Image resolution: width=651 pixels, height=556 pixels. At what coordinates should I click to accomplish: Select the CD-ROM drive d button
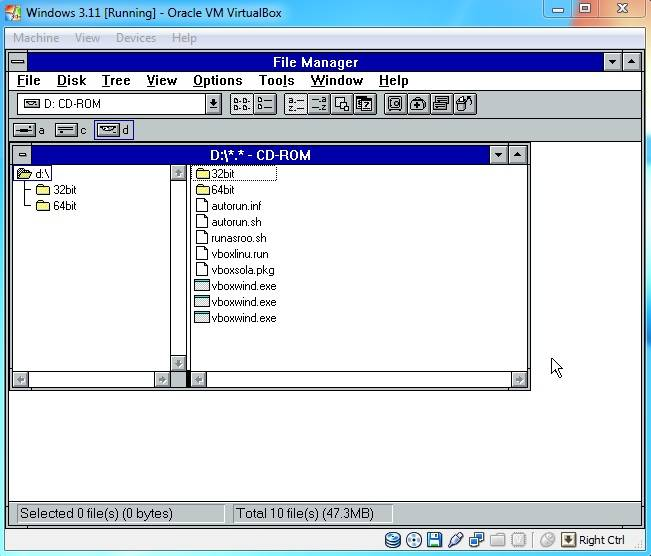pos(109,130)
